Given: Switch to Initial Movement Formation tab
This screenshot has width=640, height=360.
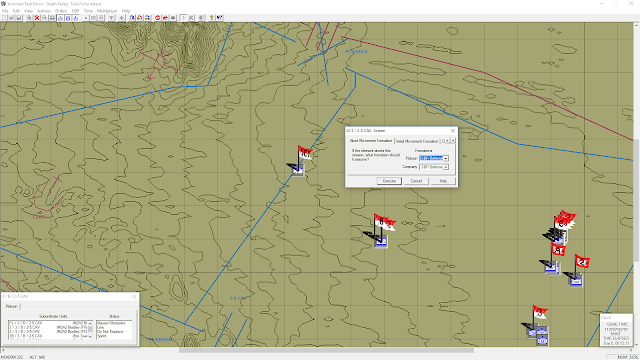Looking at the screenshot, I should click(417, 141).
